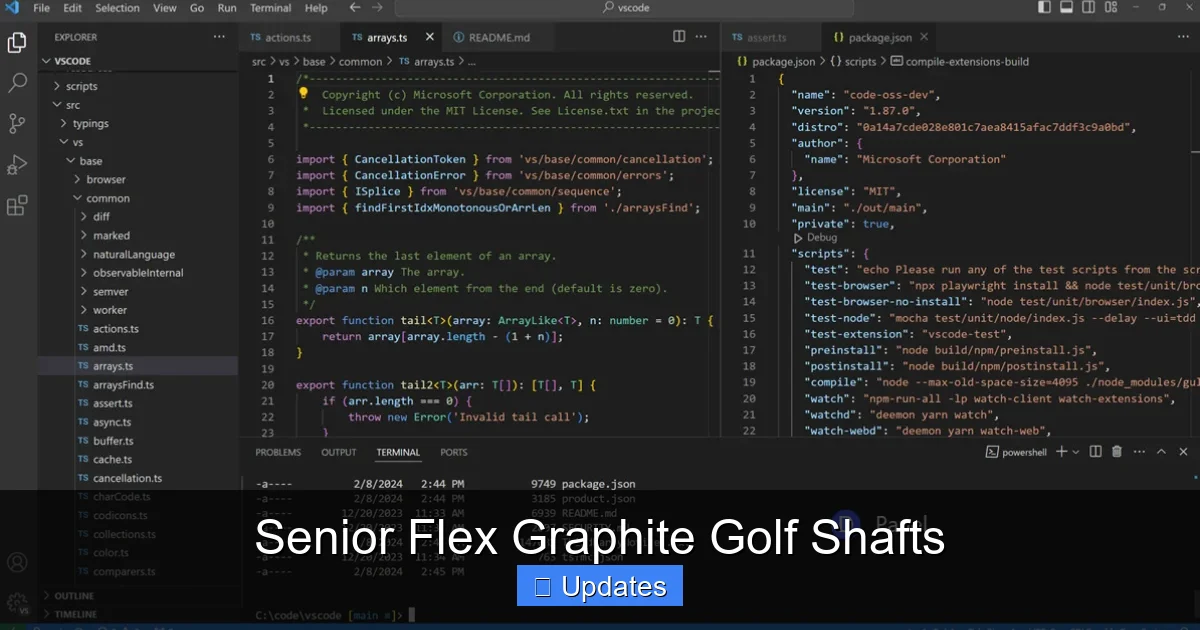Click the Updates overlay button
This screenshot has height=630, width=1200.
pos(600,586)
